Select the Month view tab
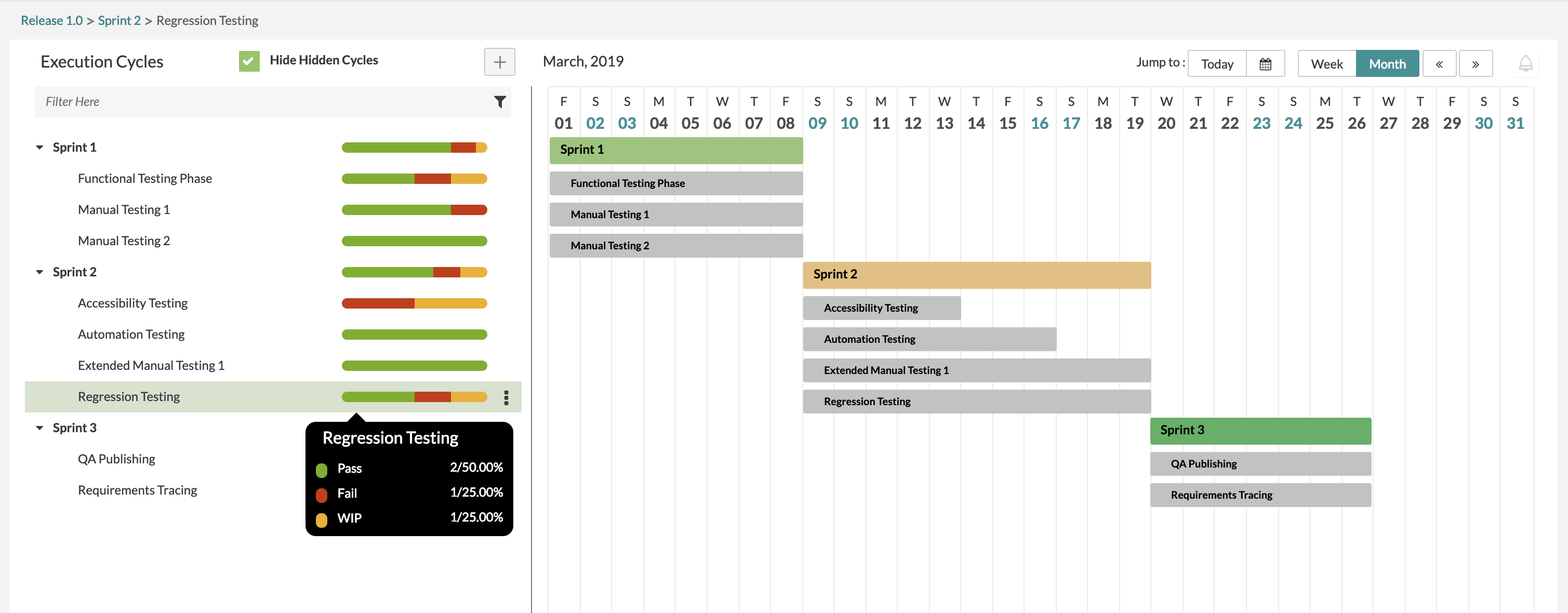The width and height of the screenshot is (1568, 613). [1387, 64]
